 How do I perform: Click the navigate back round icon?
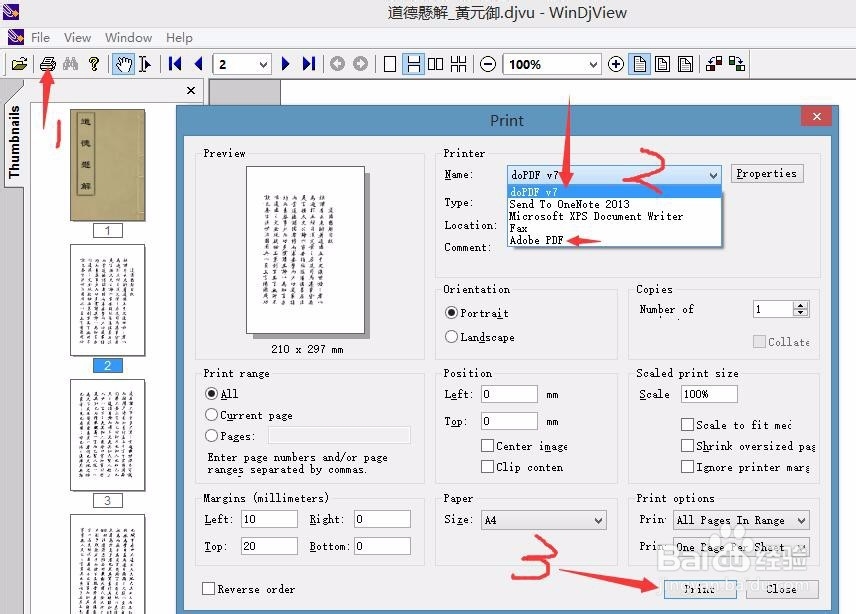pos(337,64)
